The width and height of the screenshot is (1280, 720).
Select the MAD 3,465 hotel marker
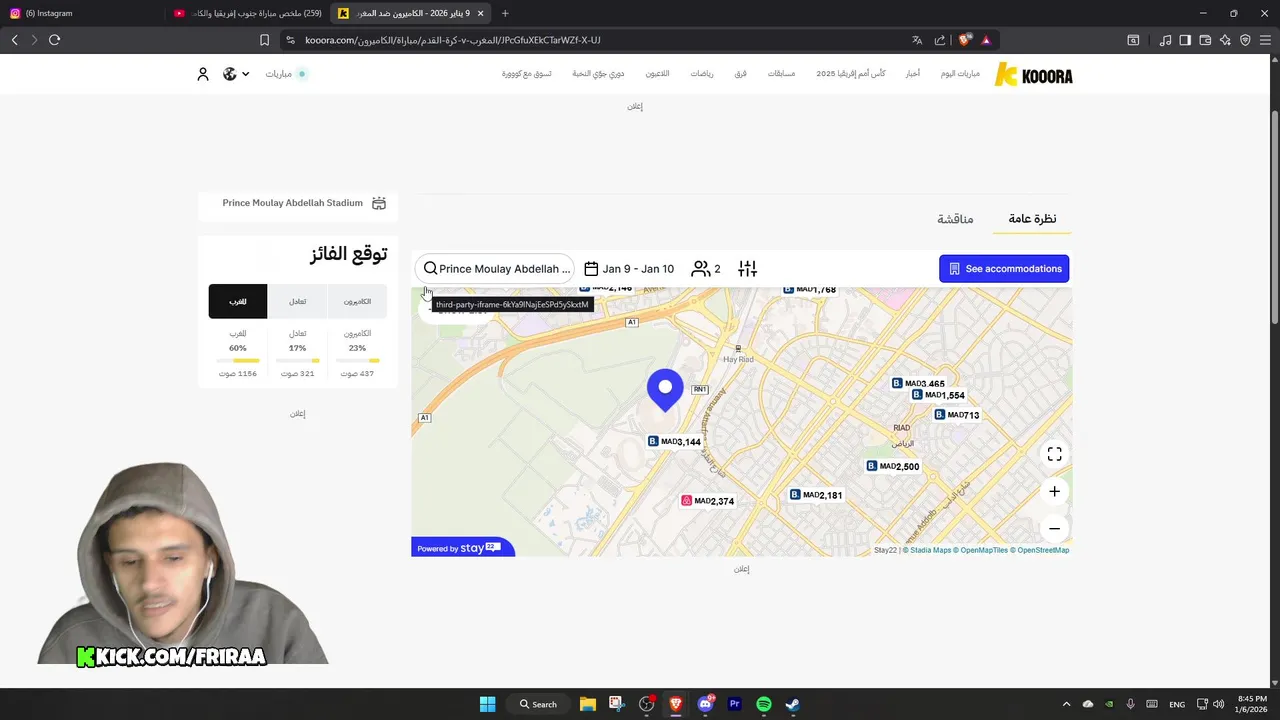pyautogui.click(x=918, y=384)
